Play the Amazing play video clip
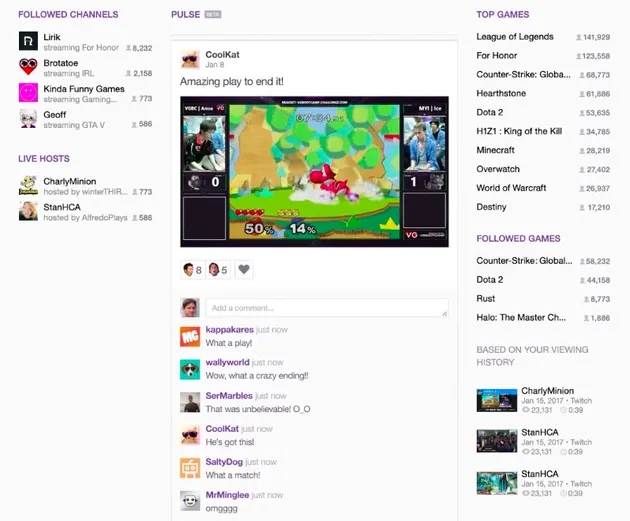The height and width of the screenshot is (521, 630). point(315,172)
